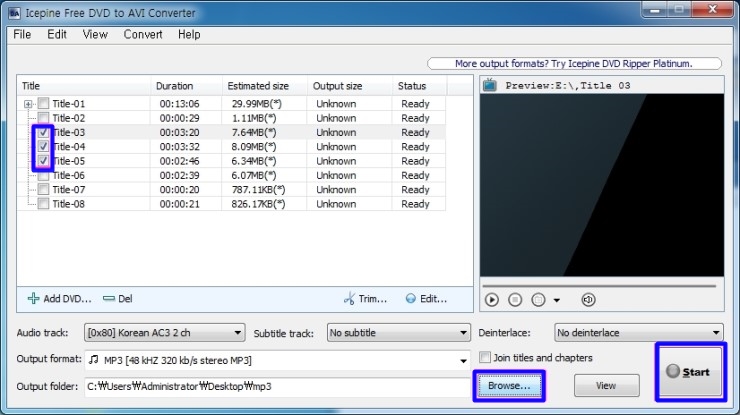
Task: Click the plus icon of Add DVD
Action: [34, 298]
